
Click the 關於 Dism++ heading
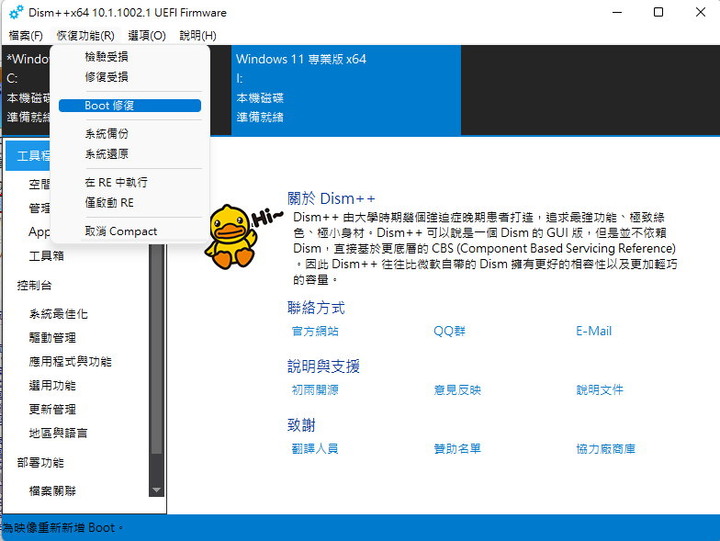click(x=331, y=198)
